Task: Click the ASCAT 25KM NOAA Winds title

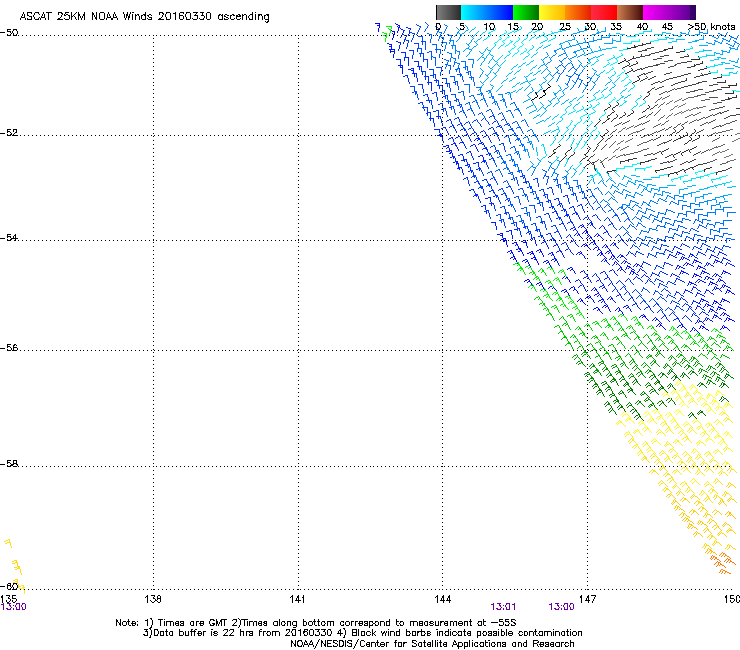Action: coord(144,17)
